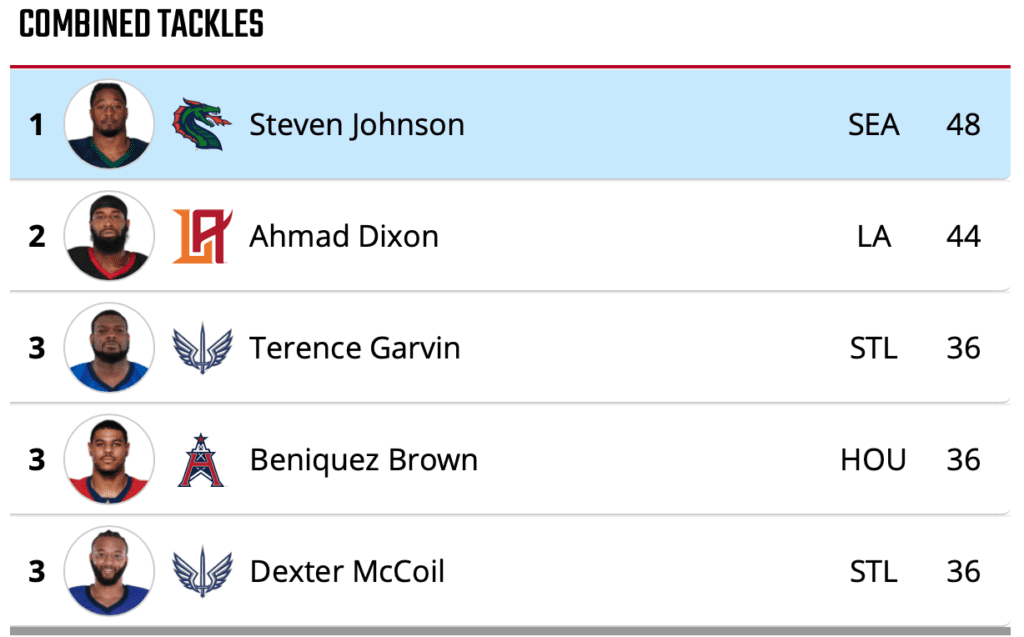
Task: Click the BattleHawks logo beside Dexter McCoil
Action: (x=201, y=572)
